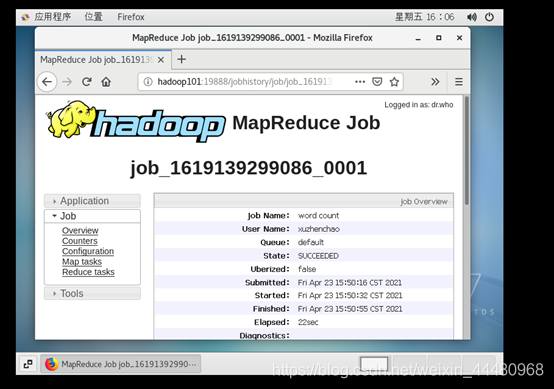Collapse the Job sidebar section
Viewport: 554px width, 389px height.
pos(92,216)
